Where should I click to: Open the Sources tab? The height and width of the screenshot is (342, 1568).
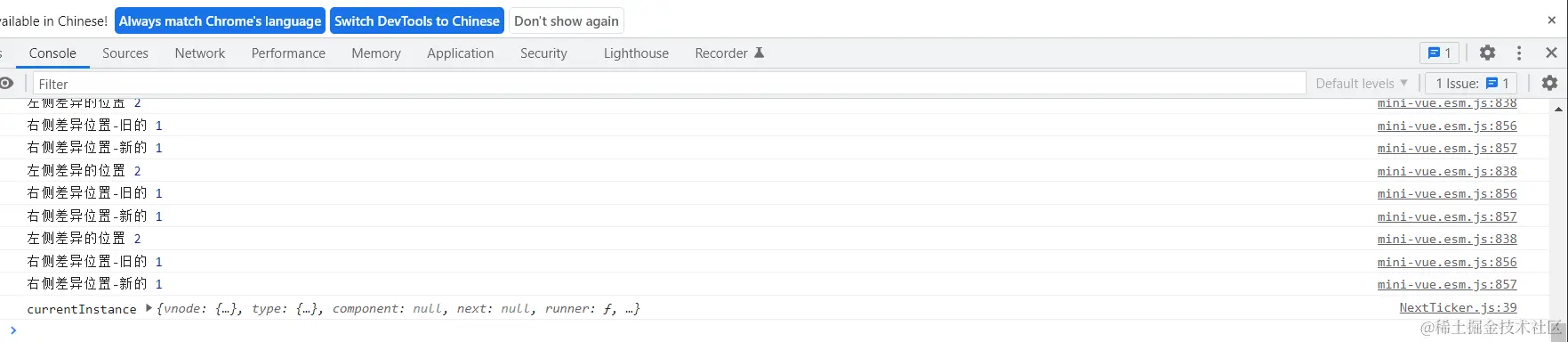click(125, 53)
